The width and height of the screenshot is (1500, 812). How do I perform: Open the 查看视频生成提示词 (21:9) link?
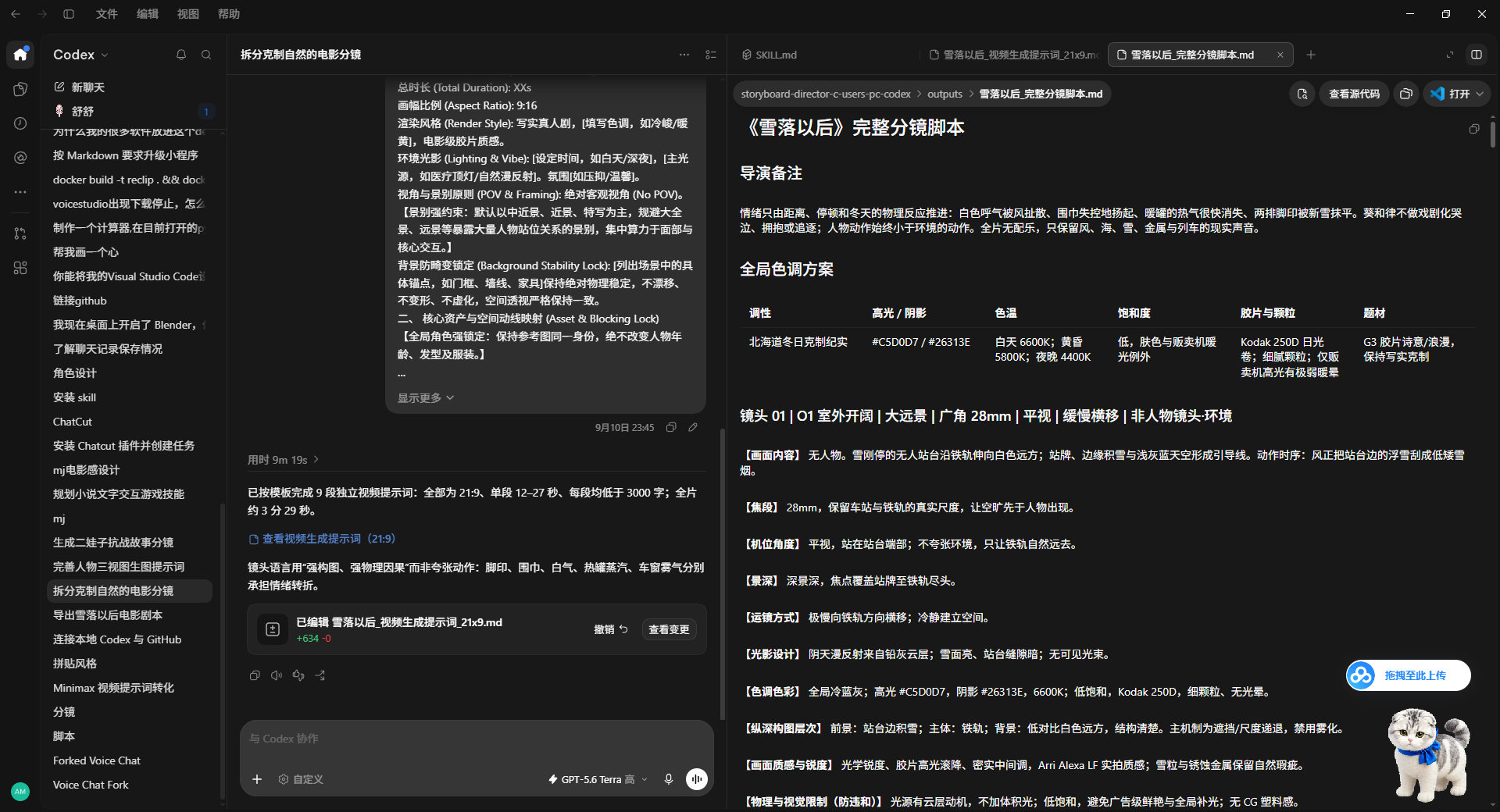(x=322, y=539)
